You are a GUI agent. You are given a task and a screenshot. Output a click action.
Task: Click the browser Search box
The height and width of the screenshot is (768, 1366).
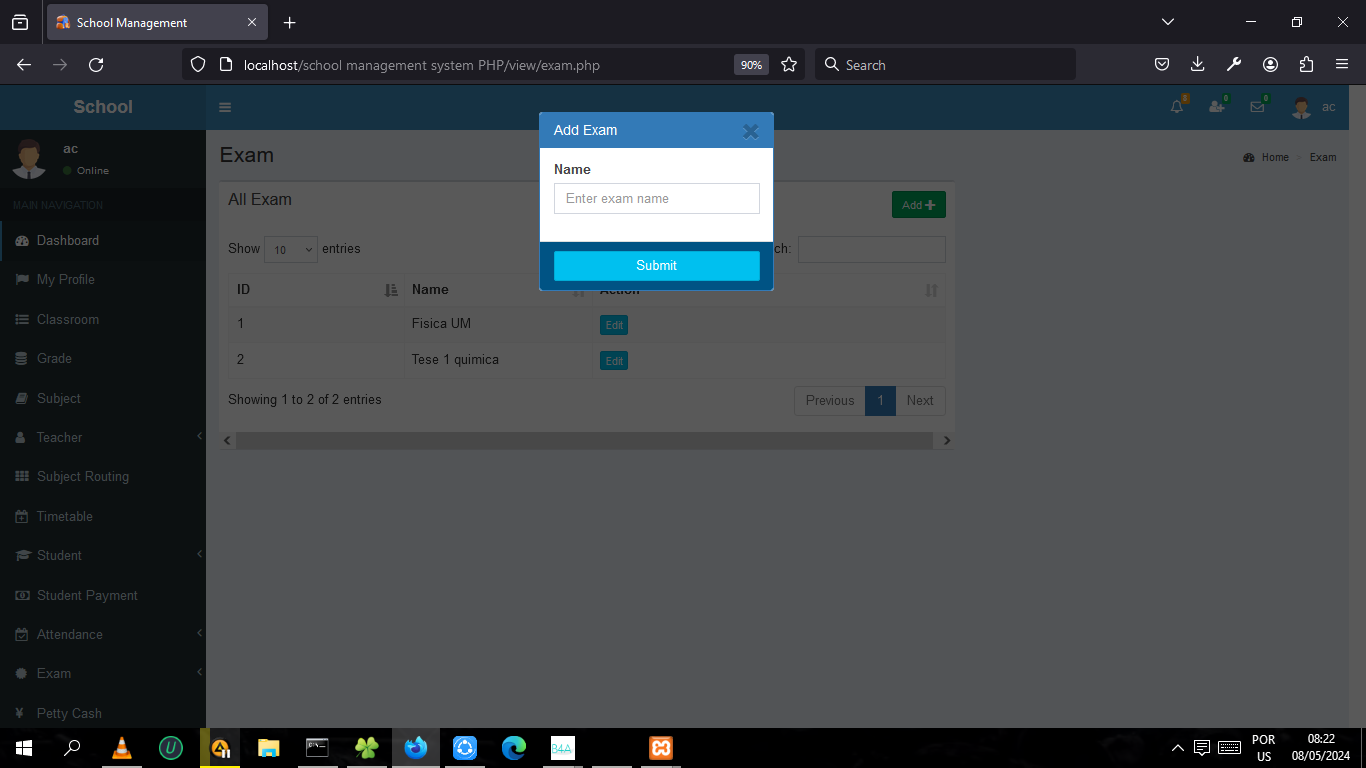[945, 65]
